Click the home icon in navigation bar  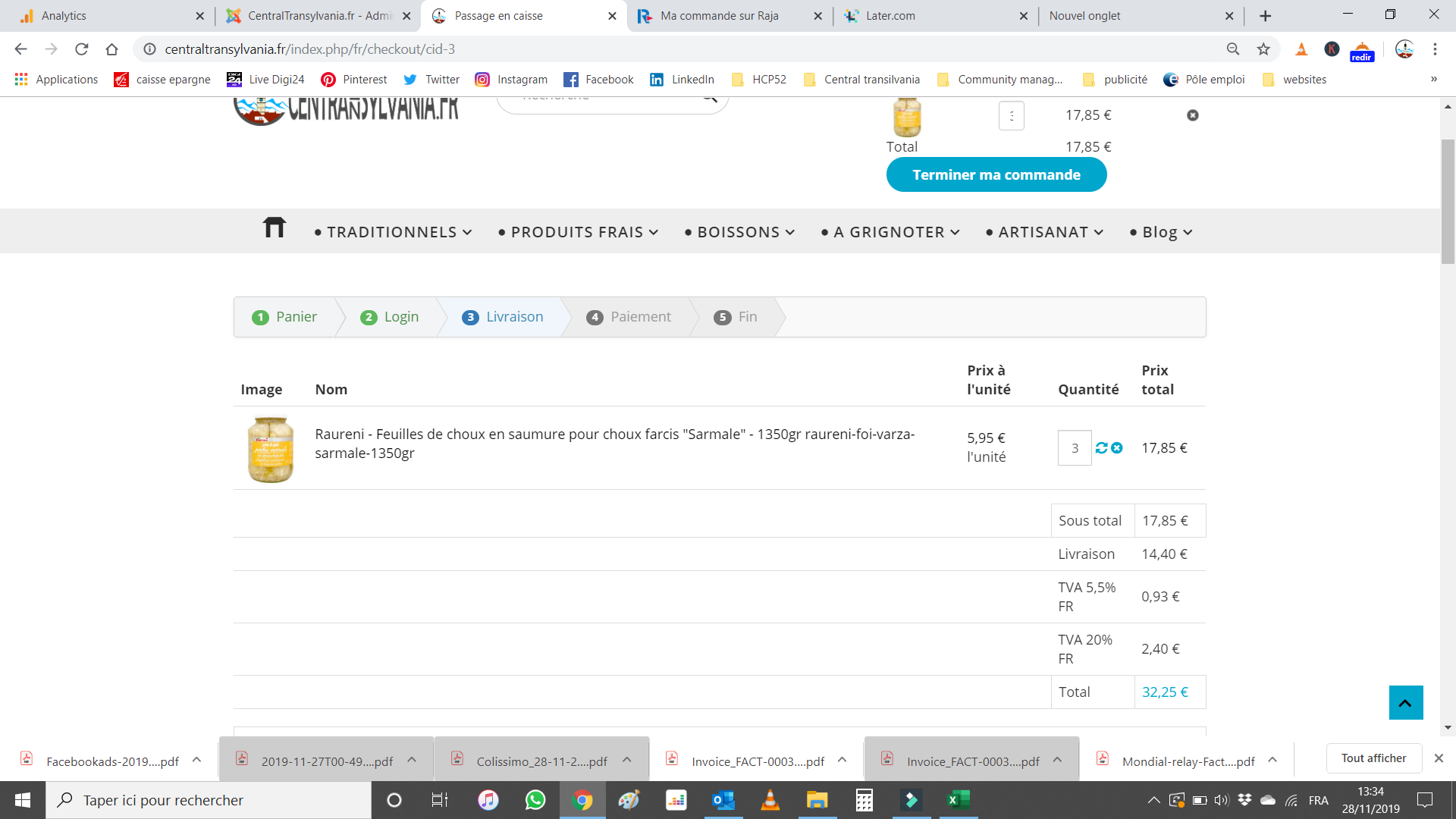coord(274,227)
